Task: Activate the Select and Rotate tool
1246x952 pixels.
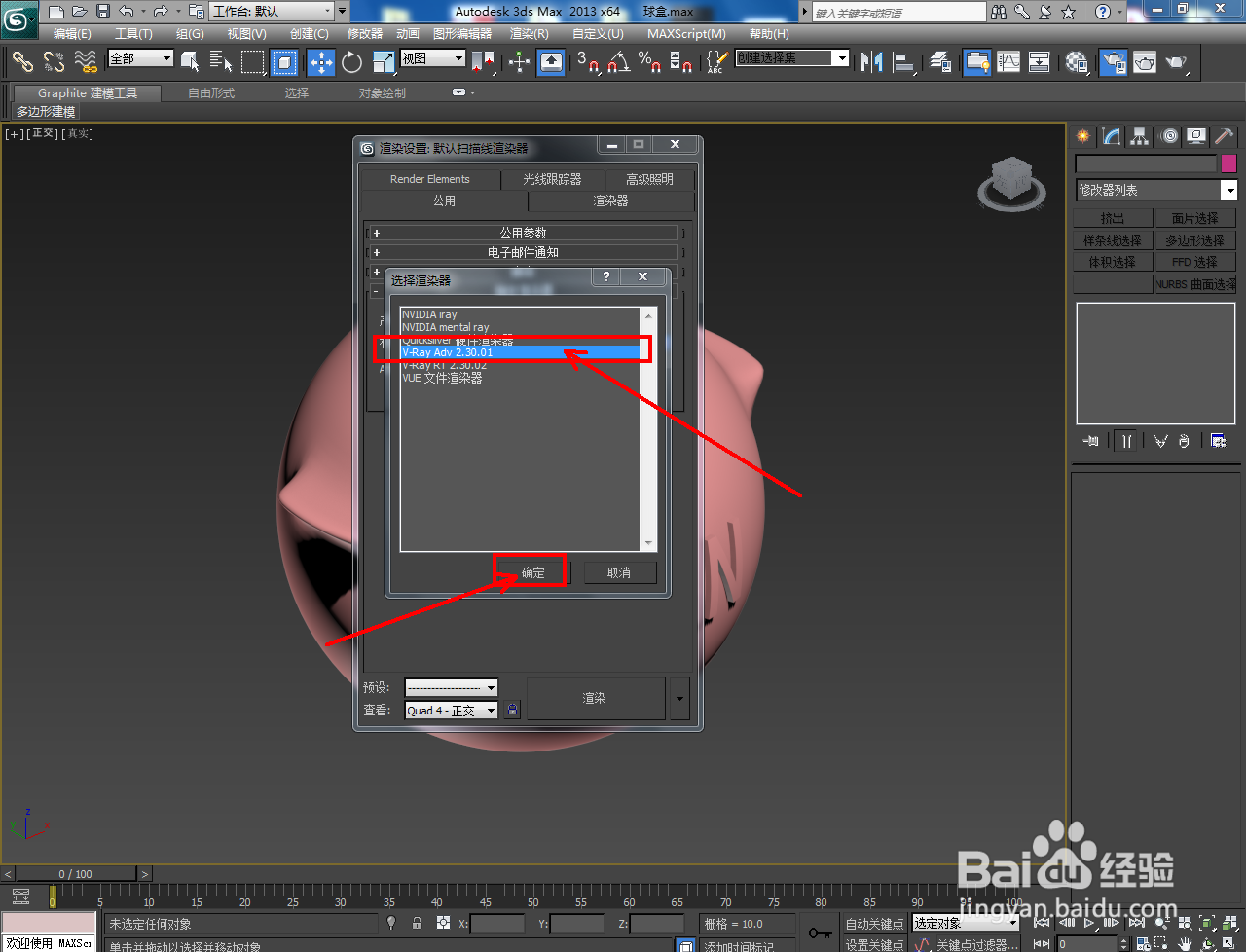Action: (x=348, y=62)
